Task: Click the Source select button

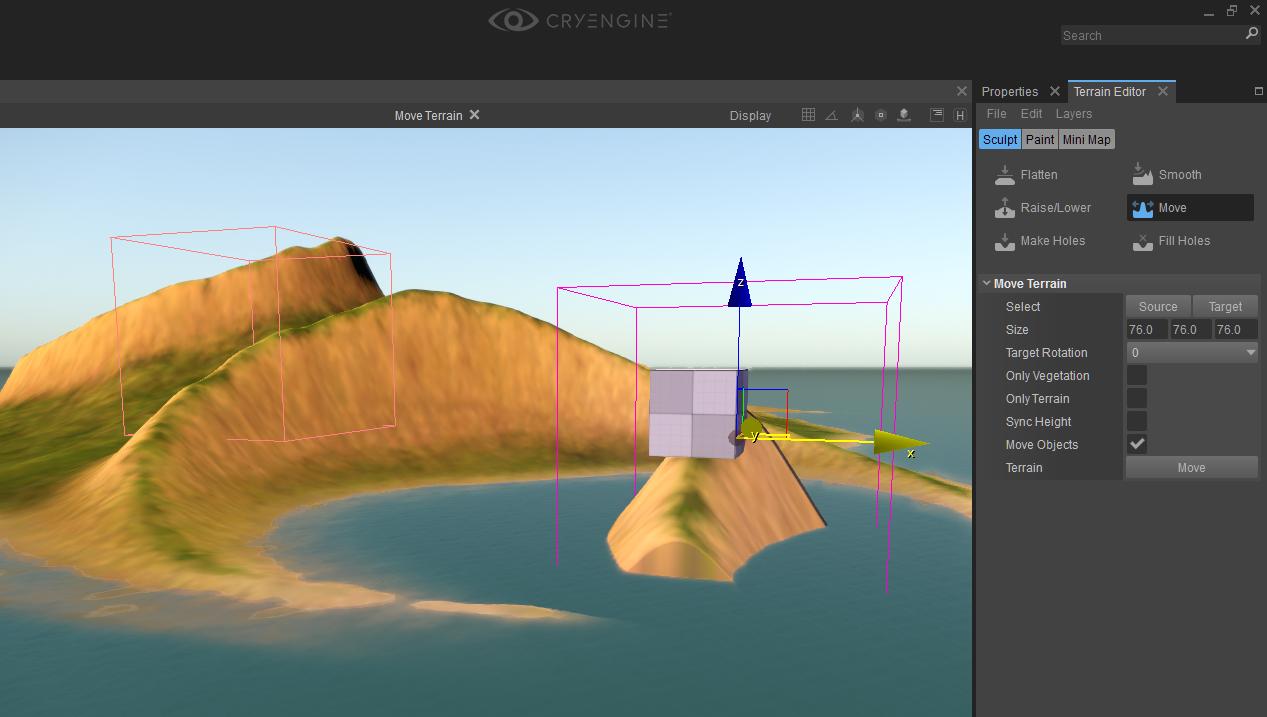Action: (x=1158, y=306)
